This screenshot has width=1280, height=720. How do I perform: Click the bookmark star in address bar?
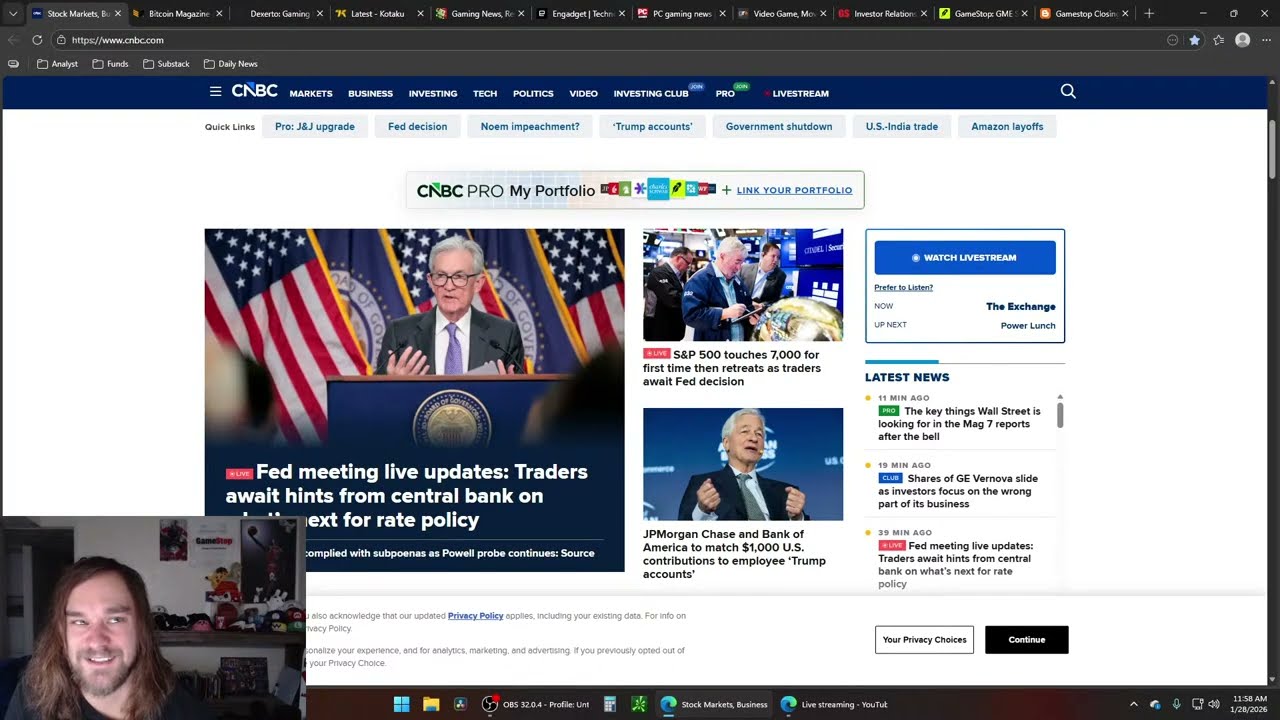[1194, 40]
